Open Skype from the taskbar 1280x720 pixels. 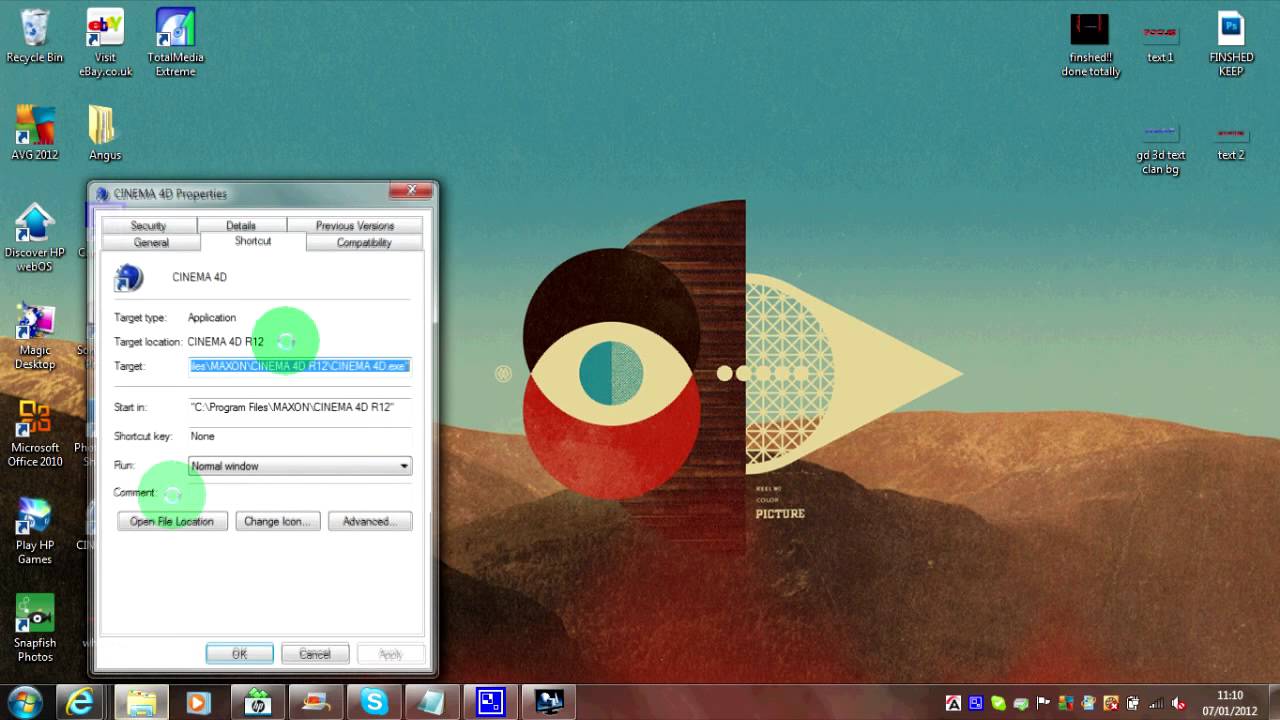pos(374,702)
